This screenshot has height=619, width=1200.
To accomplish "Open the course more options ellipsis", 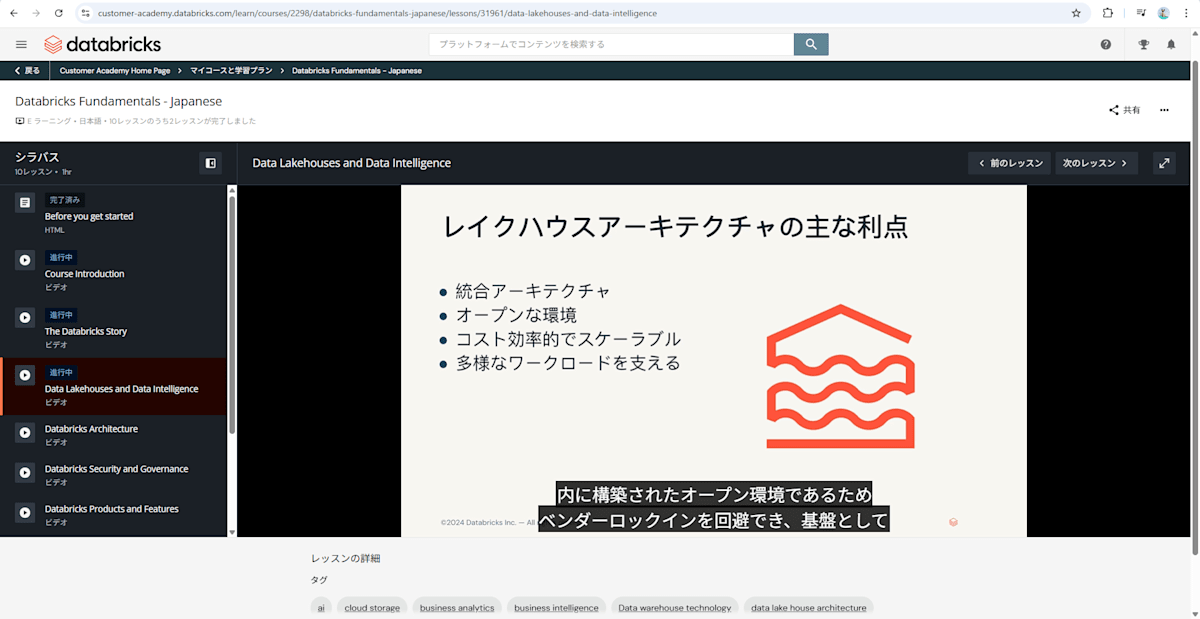I will coord(1164,110).
